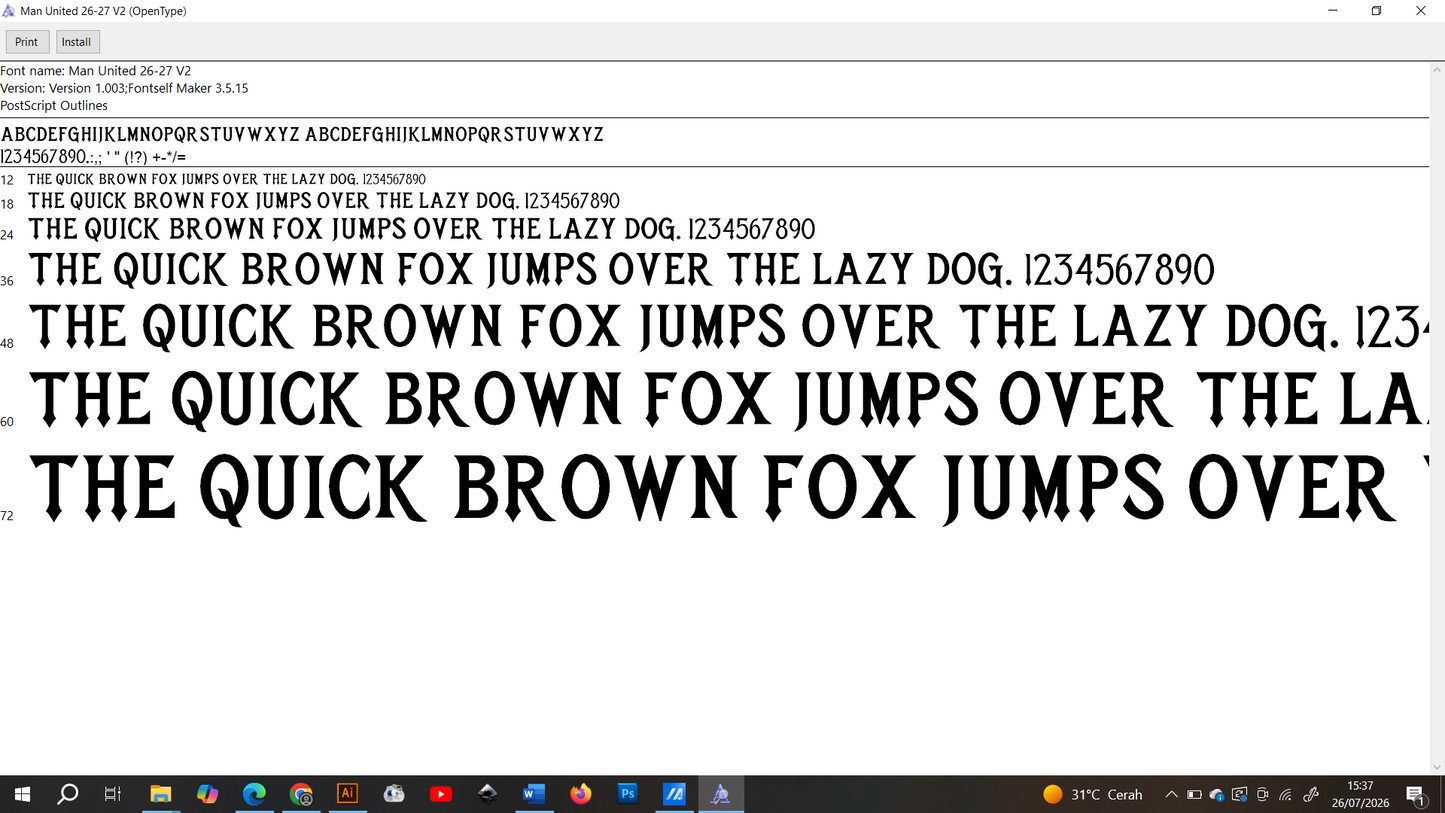Click the size 12 sample sentence
The image size is (1445, 813).
(227, 179)
